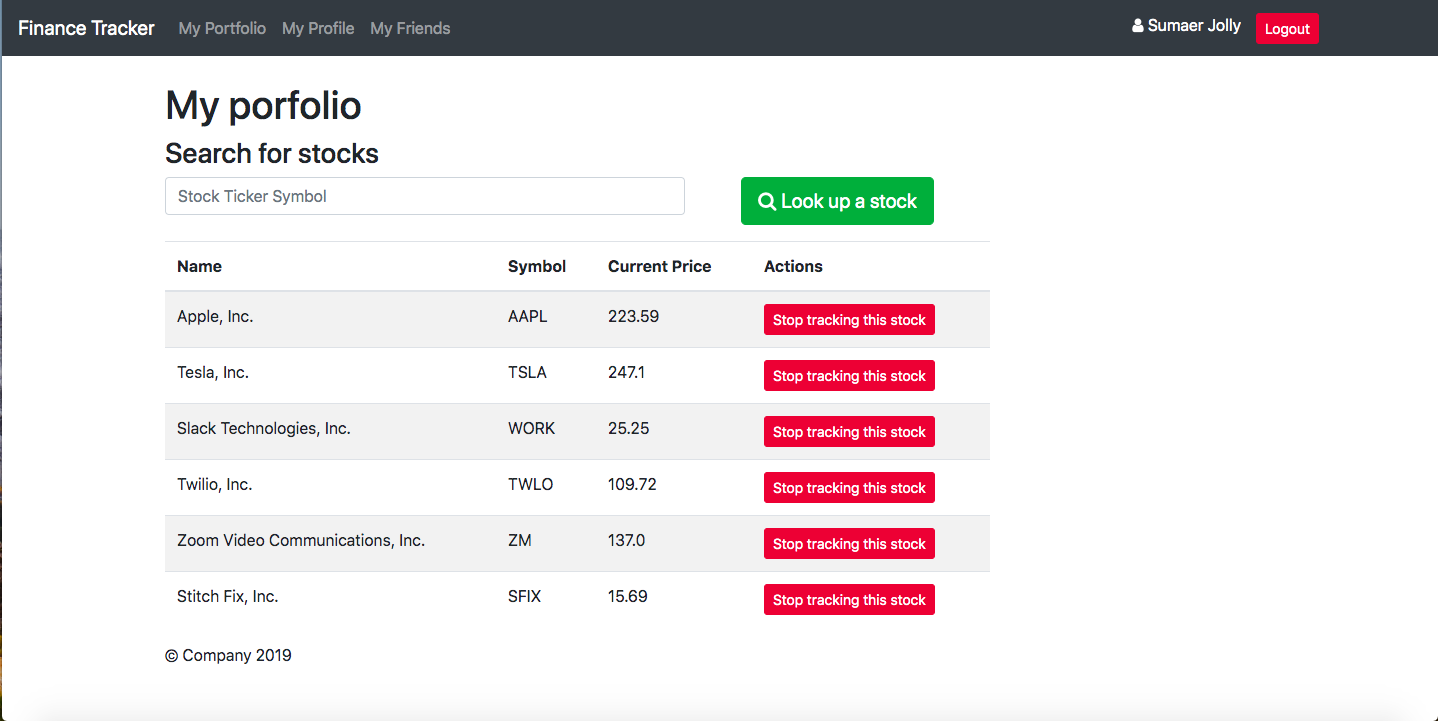
Task: Click the Search for stocks heading
Action: 272,153
